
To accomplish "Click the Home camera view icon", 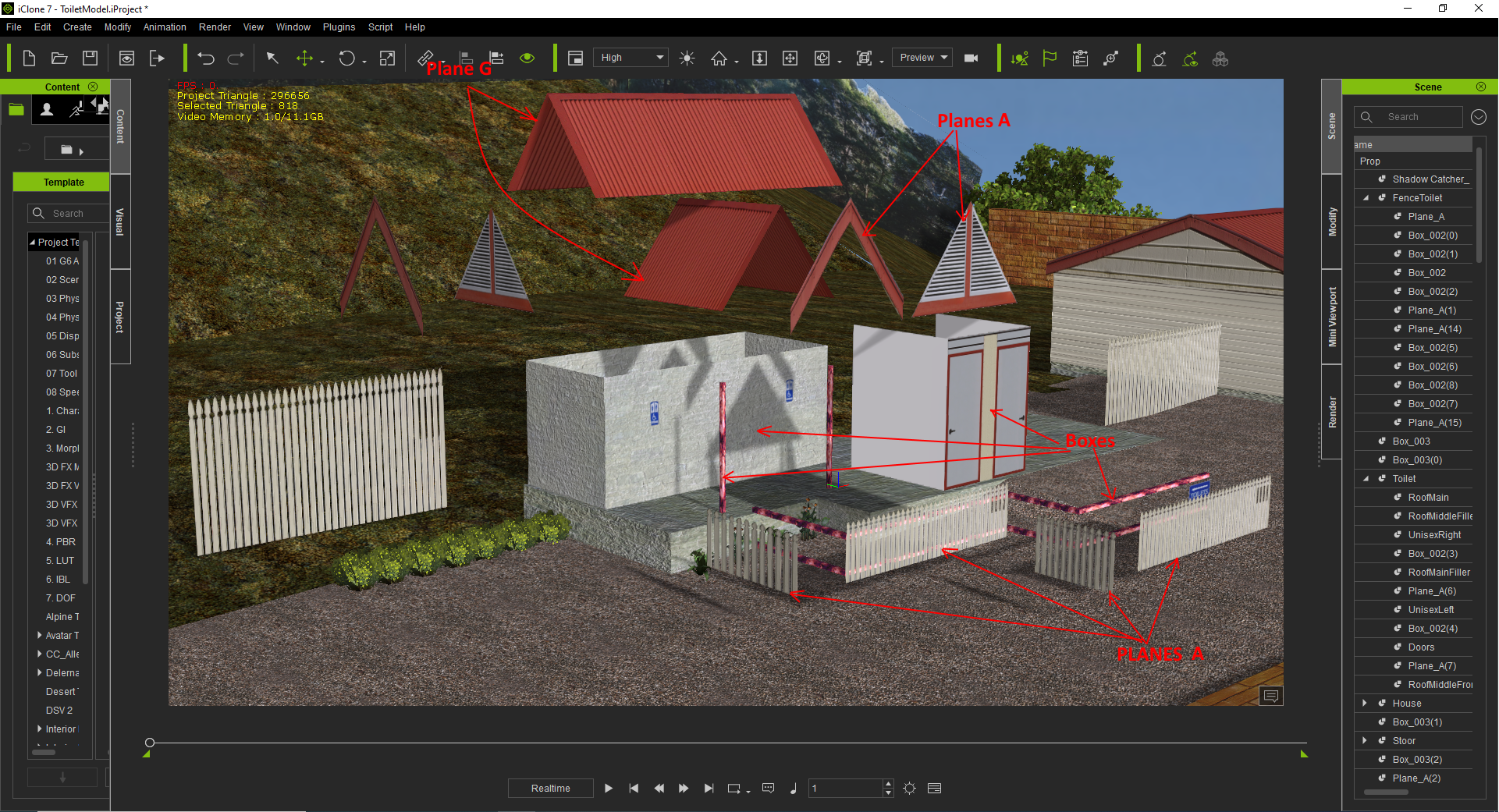I will pos(719,59).
